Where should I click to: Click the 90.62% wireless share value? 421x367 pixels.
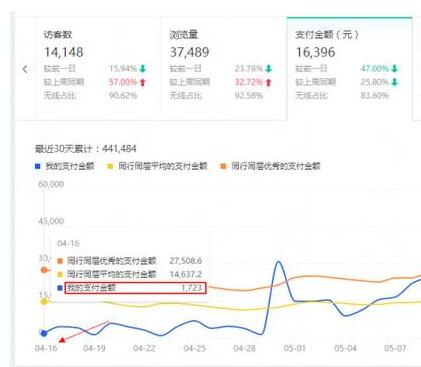tap(123, 96)
